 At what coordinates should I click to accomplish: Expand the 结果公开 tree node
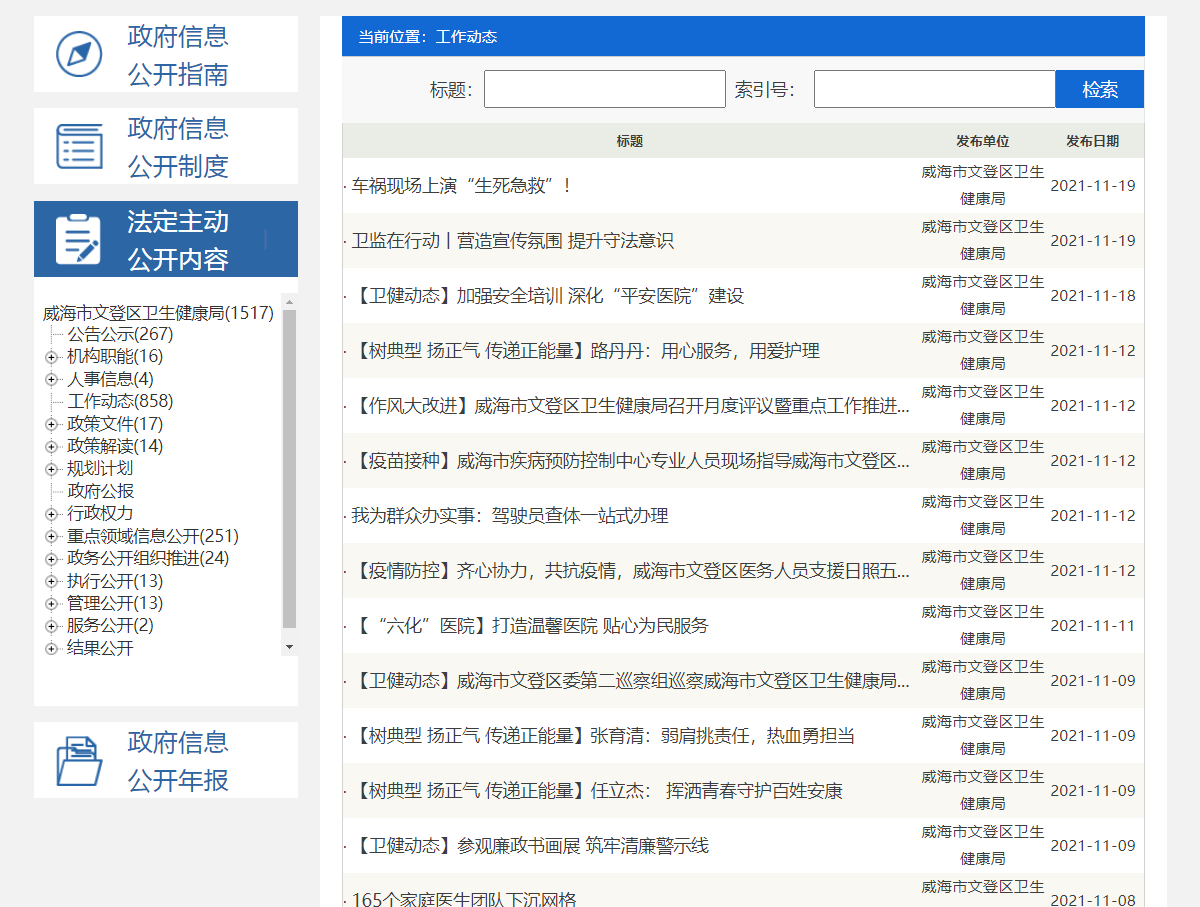pos(52,649)
